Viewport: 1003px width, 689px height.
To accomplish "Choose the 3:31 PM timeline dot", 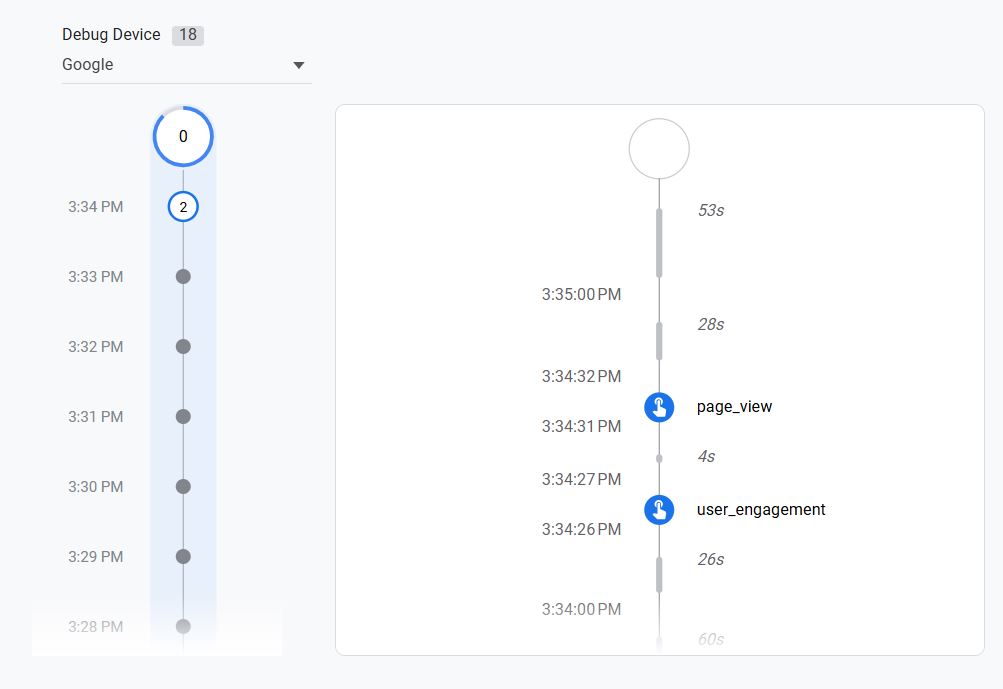I will [x=183, y=417].
